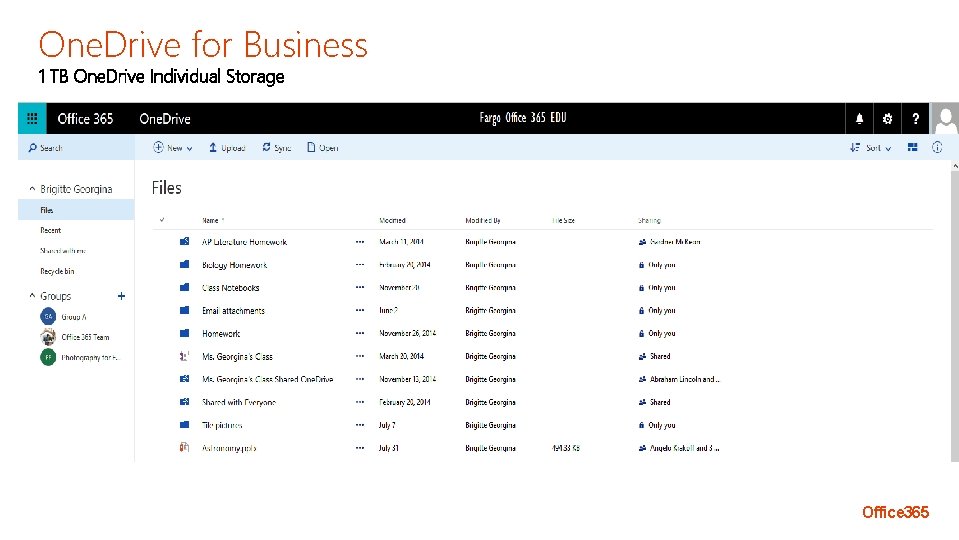The width and height of the screenshot is (959, 540).
Task: Open more options for Homework folder
Action: tap(360, 333)
